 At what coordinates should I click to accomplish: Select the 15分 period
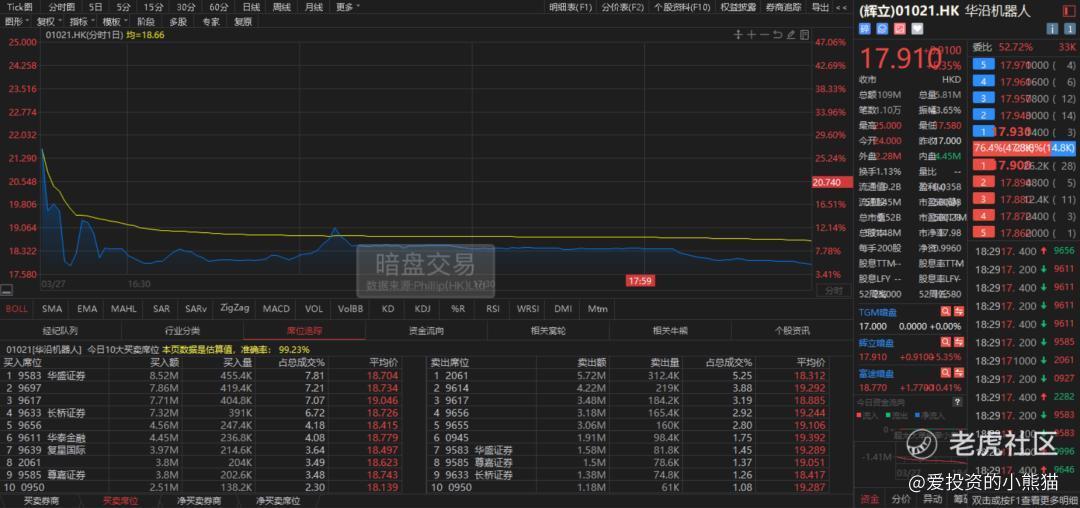point(152,7)
